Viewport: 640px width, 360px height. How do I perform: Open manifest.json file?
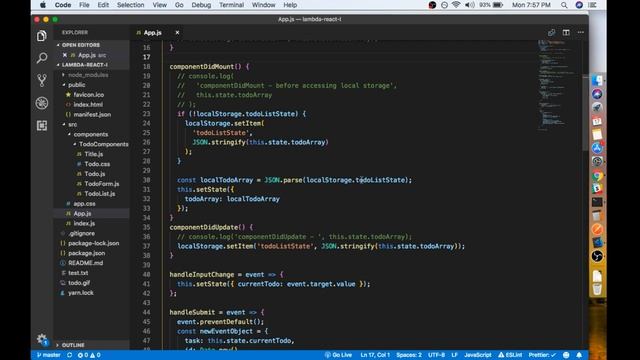[92, 115]
